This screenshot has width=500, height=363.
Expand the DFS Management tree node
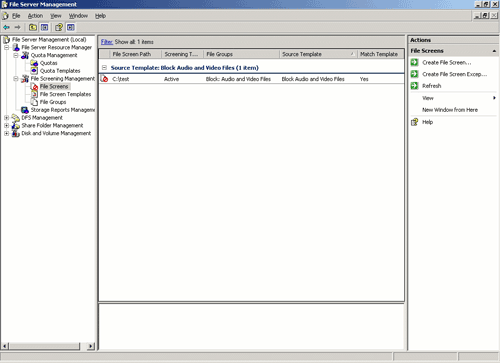tap(6, 118)
